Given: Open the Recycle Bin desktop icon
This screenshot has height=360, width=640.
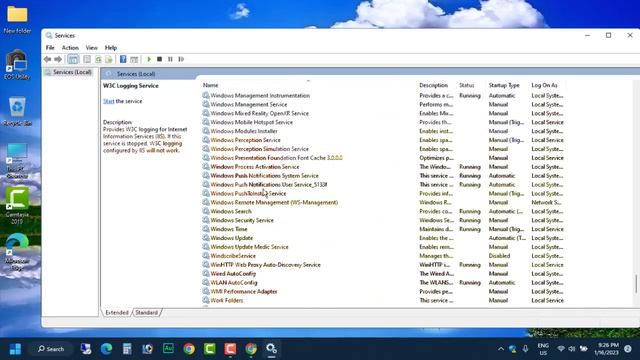Looking at the screenshot, I should coord(17,111).
